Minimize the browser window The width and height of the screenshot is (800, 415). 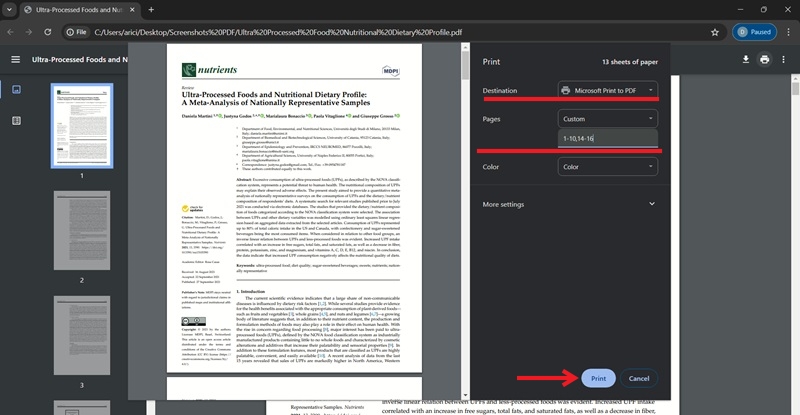pyautogui.click(x=740, y=10)
